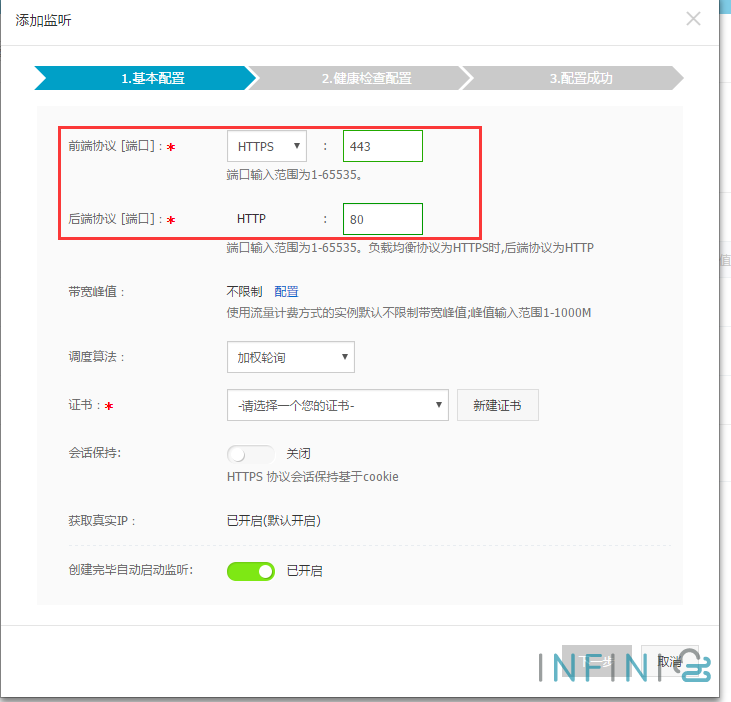This screenshot has height=702, width=731.
Task: Disable the 创建完毕自动启动监听 toggle
Action: coord(251,571)
